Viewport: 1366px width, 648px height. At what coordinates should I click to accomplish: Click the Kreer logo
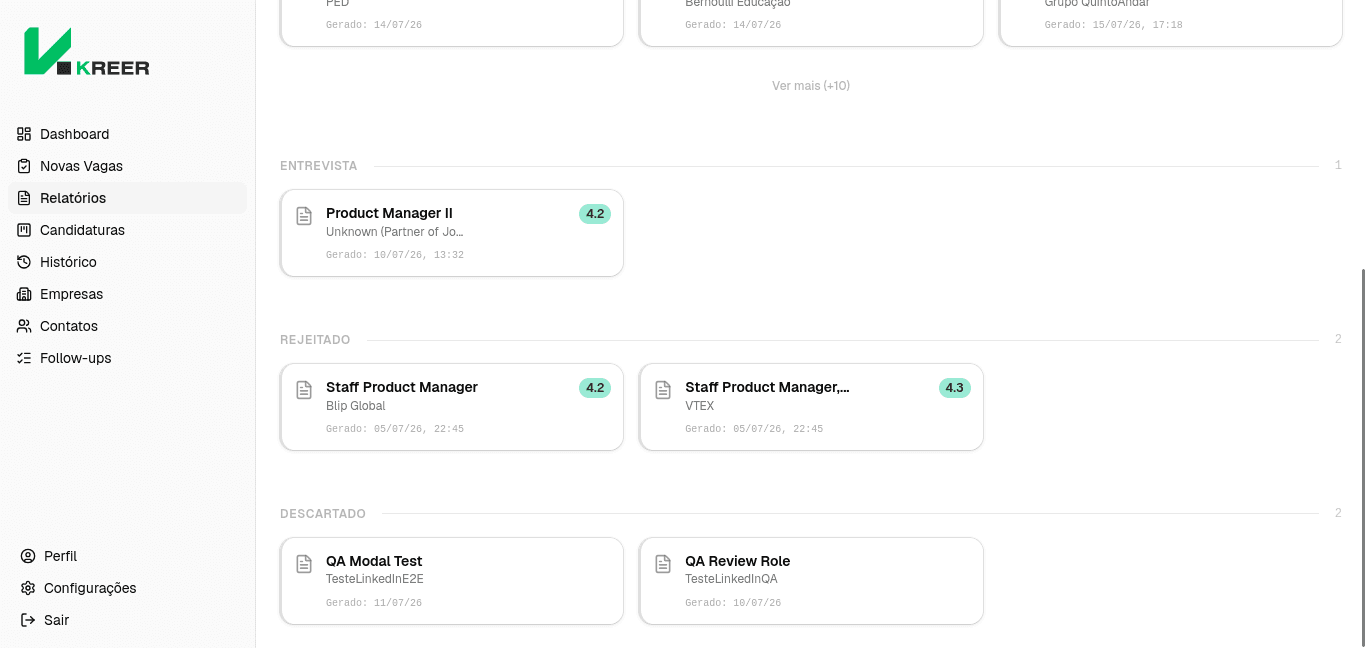coord(87,51)
